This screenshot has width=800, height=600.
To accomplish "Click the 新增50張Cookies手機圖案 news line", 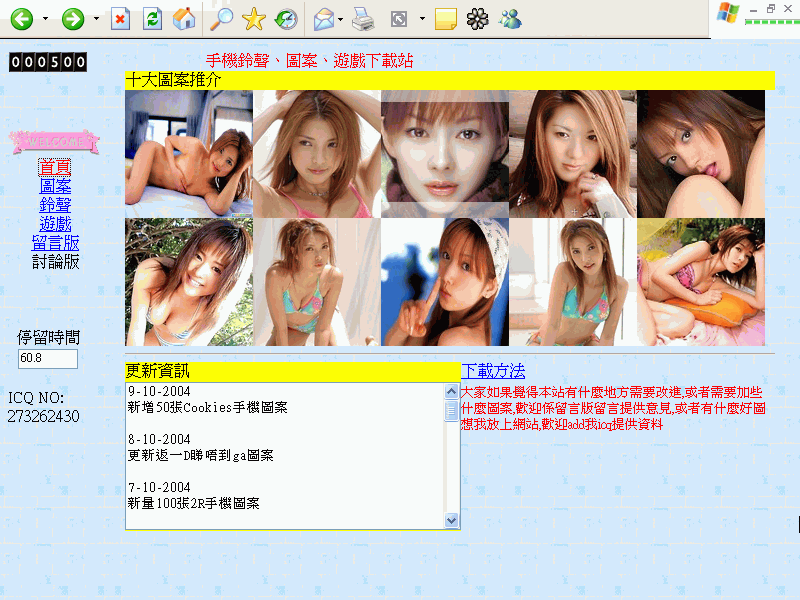I will (x=207, y=408).
